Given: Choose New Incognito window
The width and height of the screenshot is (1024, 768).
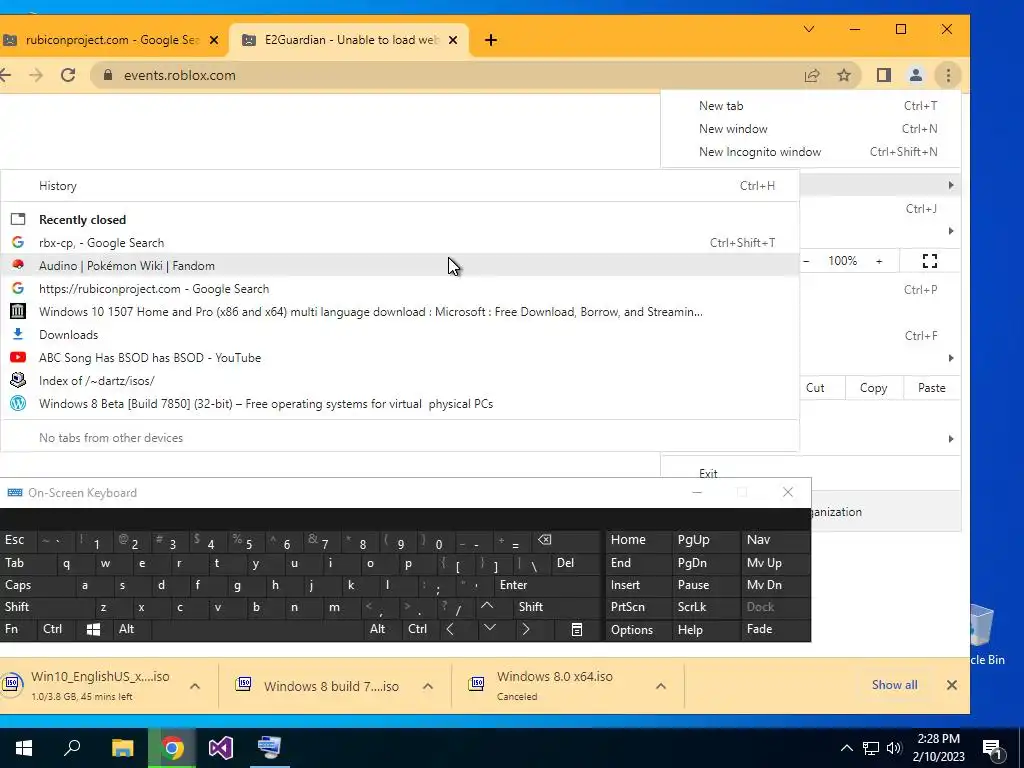Looking at the screenshot, I should [810, 152].
